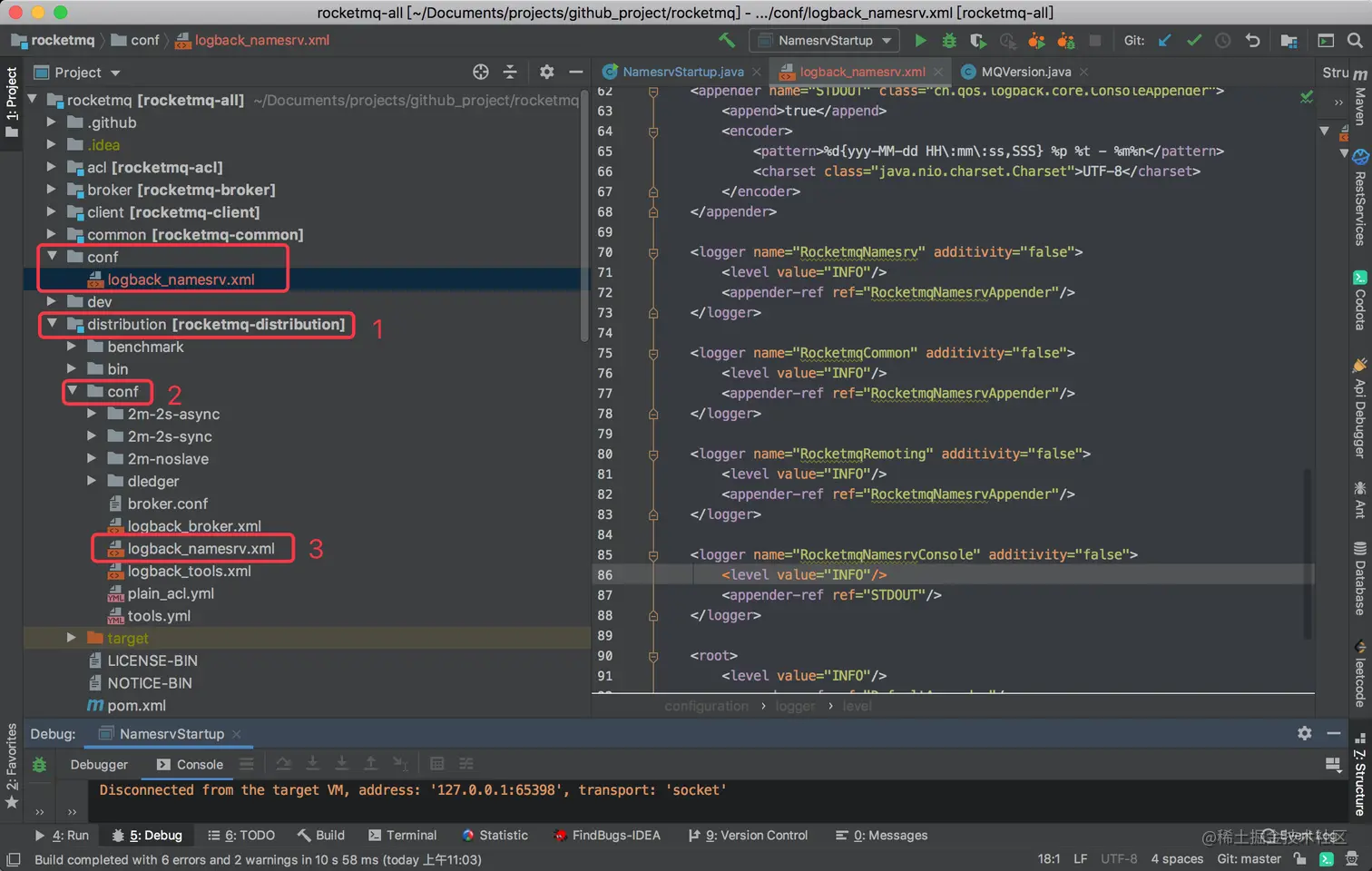The width and height of the screenshot is (1372, 871).
Task: Switch to MQVersion.java editor tab
Action: 1025,72
